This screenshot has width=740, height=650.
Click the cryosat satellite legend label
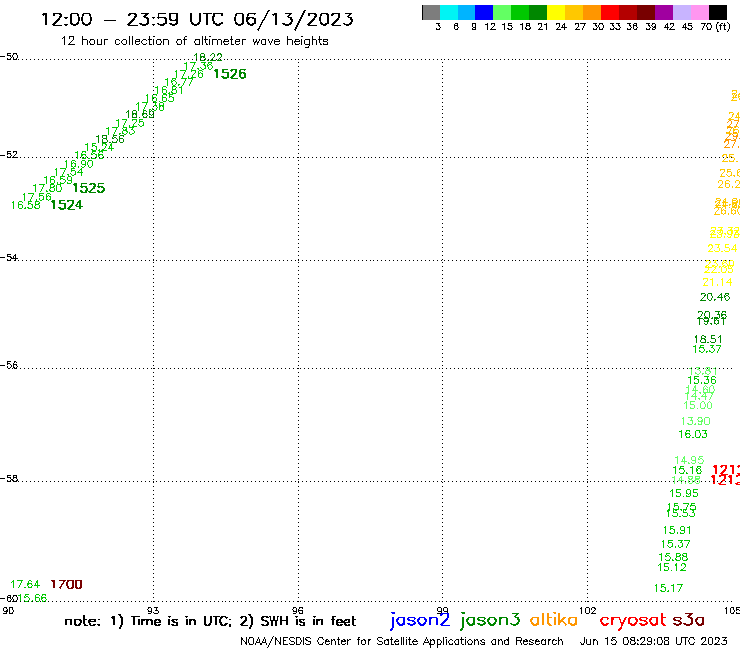click(x=633, y=620)
